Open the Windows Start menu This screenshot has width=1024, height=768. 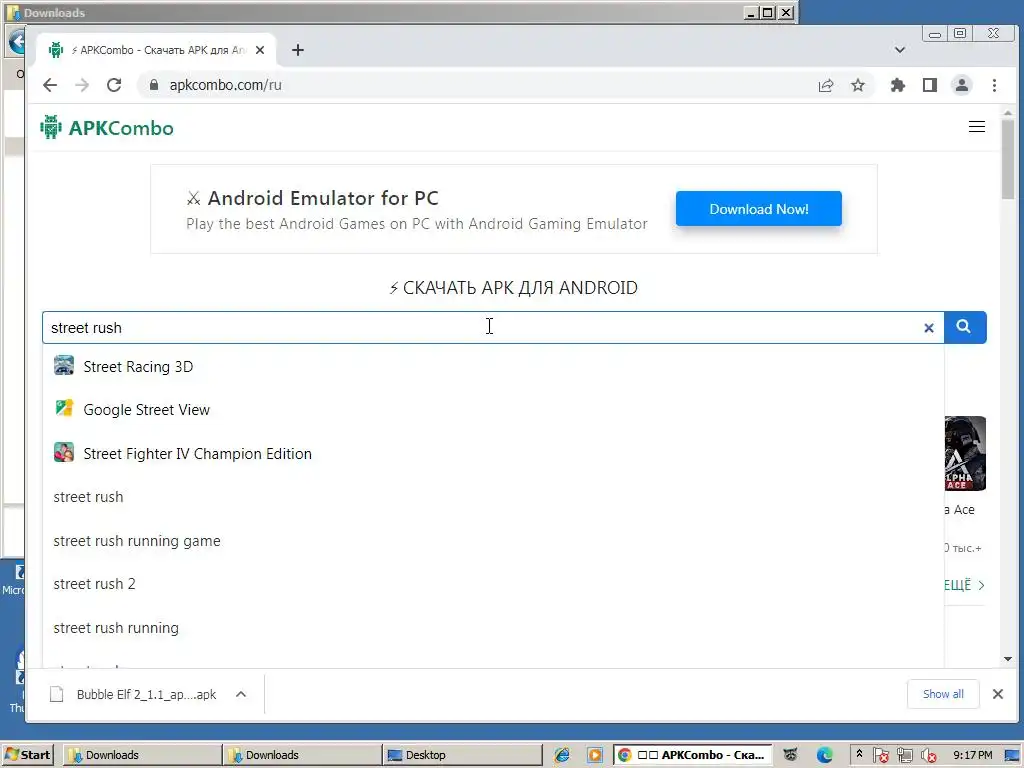point(27,755)
